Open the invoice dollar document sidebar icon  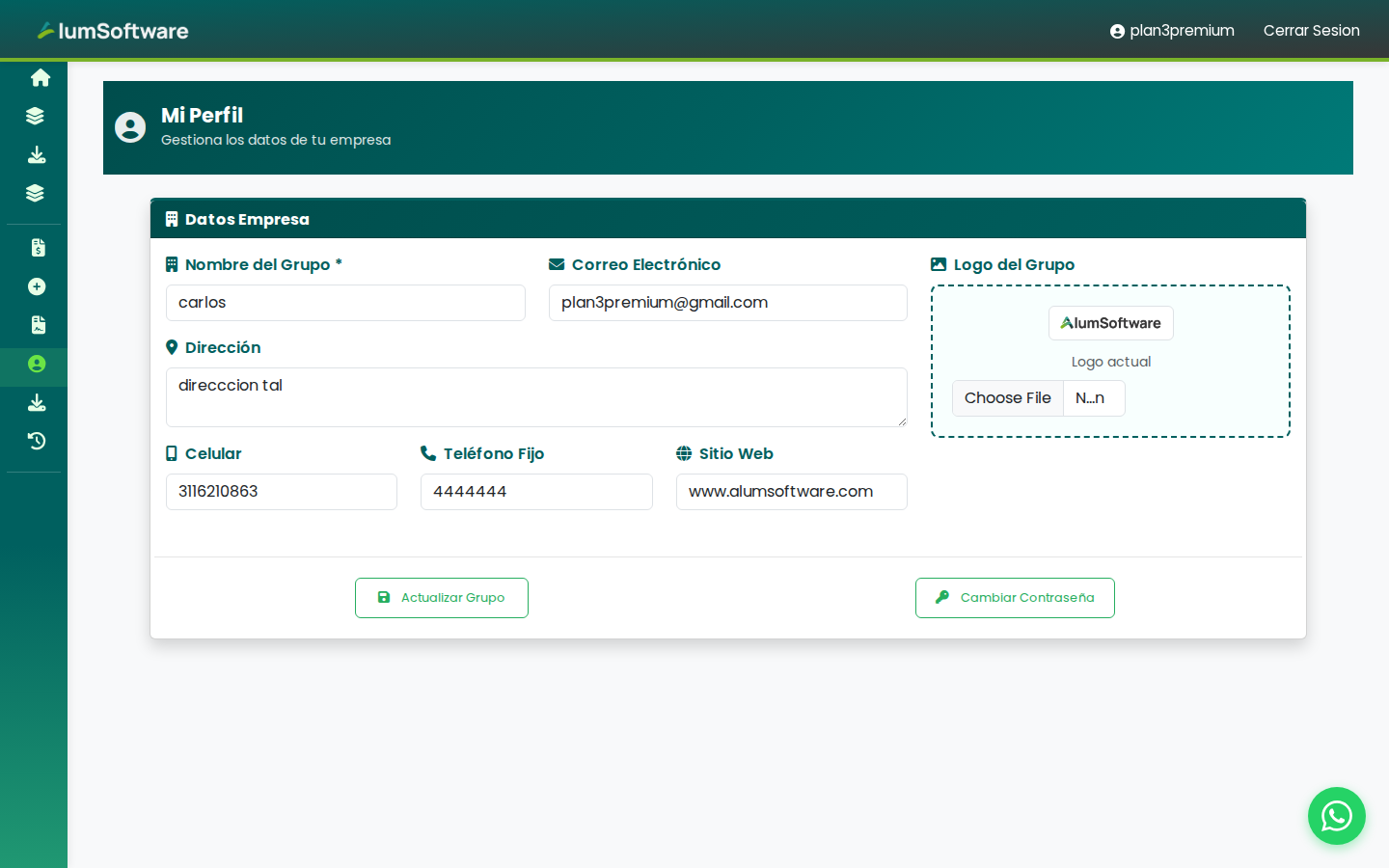38,248
